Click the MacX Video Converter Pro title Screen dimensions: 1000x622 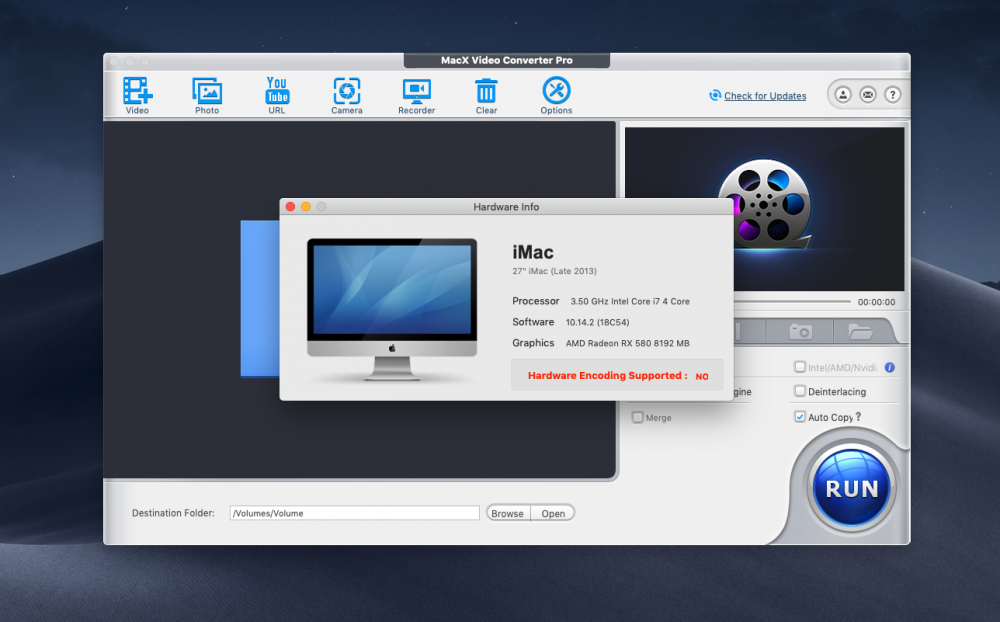pos(506,60)
